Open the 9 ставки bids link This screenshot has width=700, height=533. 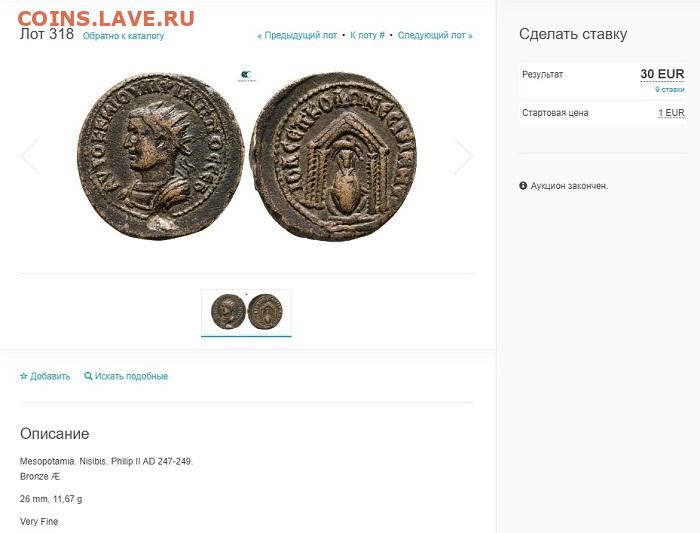(670, 90)
